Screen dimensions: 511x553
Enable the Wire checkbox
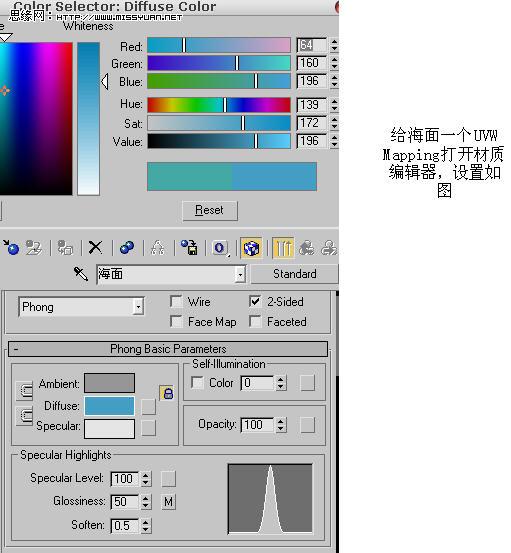point(176,302)
